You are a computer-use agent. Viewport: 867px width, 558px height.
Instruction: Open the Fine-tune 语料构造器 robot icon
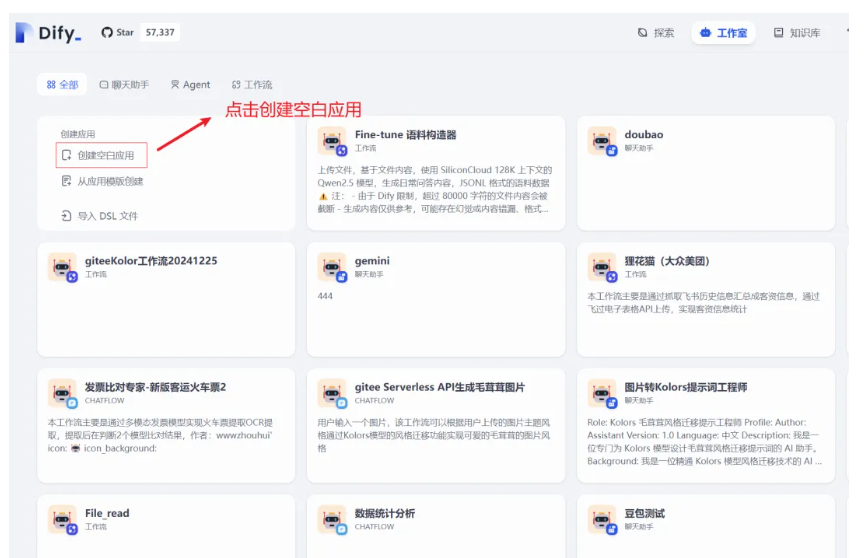[332, 141]
